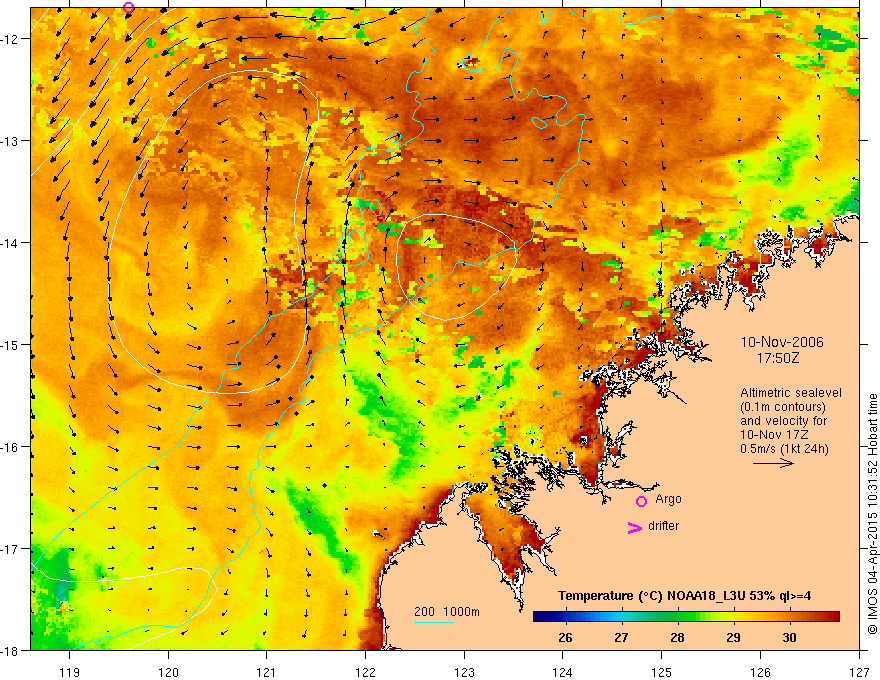Click the 'Argo' legend label
The image size is (880, 680).
click(668, 499)
